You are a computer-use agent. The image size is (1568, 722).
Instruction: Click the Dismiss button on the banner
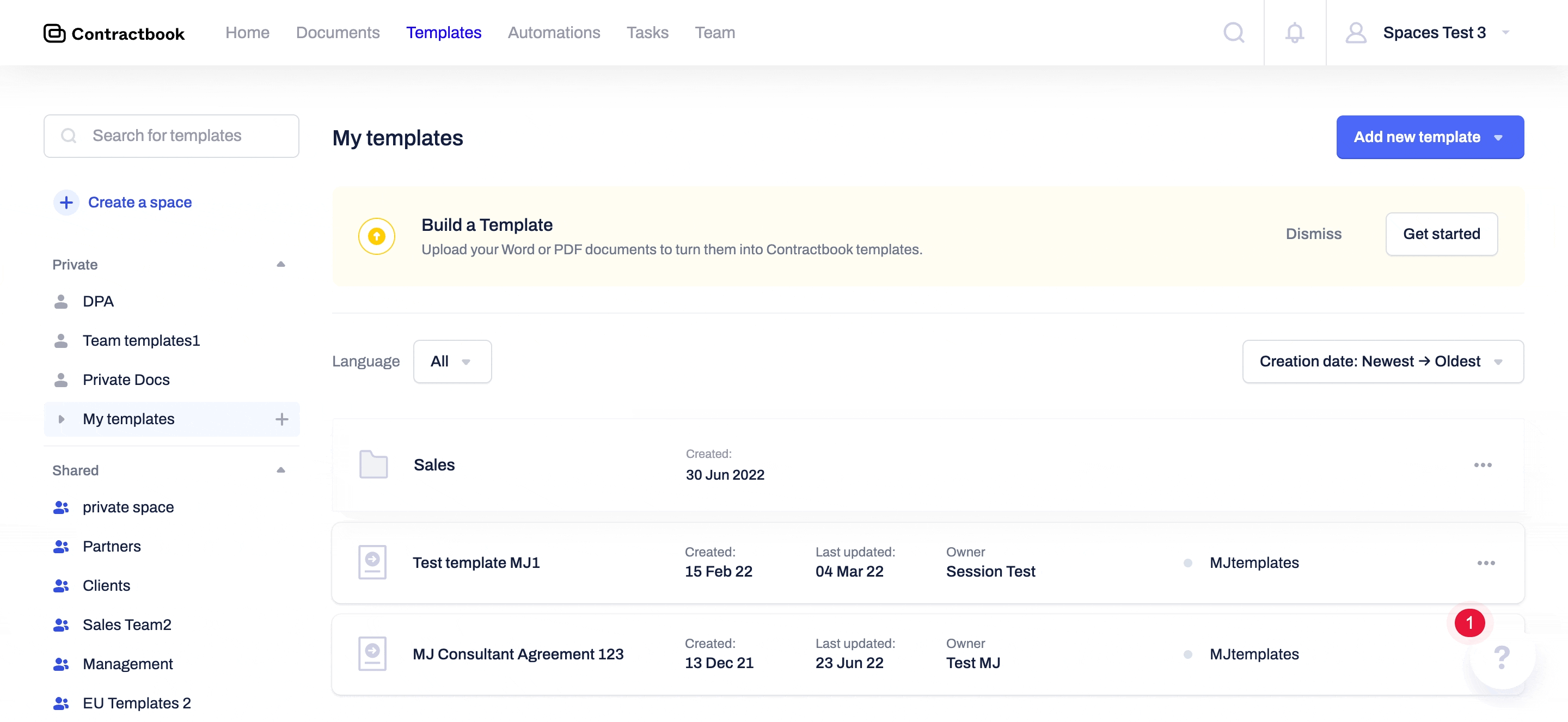[1314, 233]
